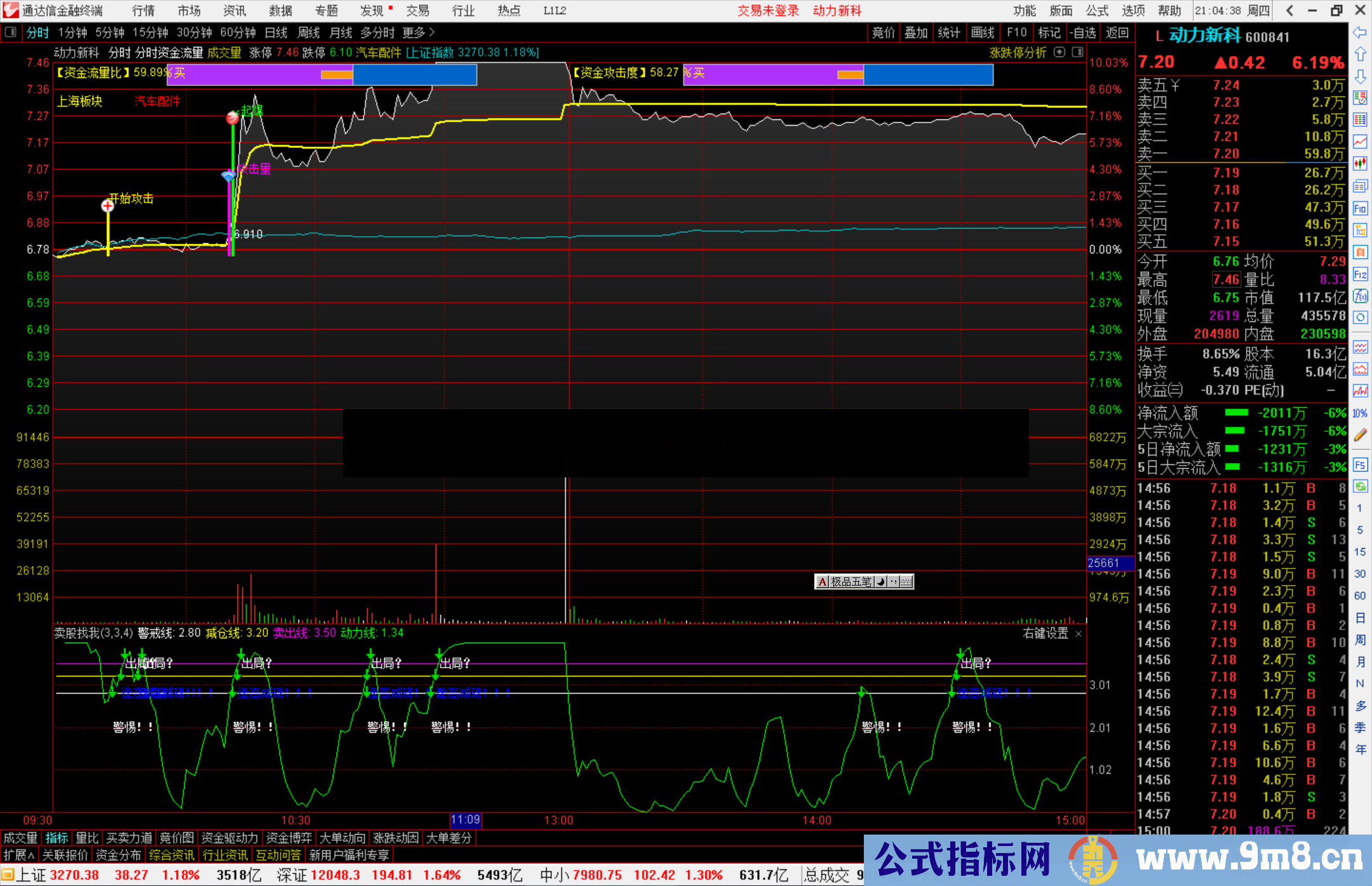This screenshot has height=886, width=1372.
Task: Close the 卖股找我 indicator panel
Action: tap(1079, 634)
